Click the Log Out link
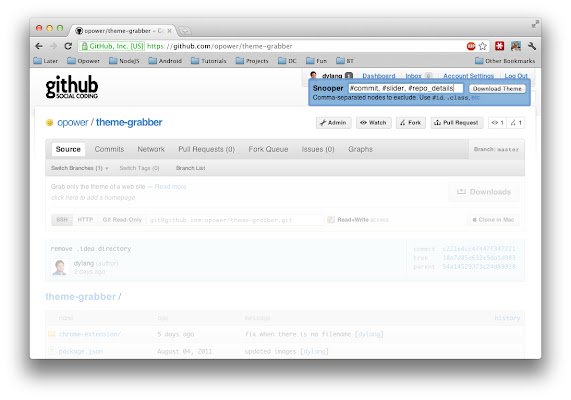The height and width of the screenshot is (400, 571). [x=516, y=76]
